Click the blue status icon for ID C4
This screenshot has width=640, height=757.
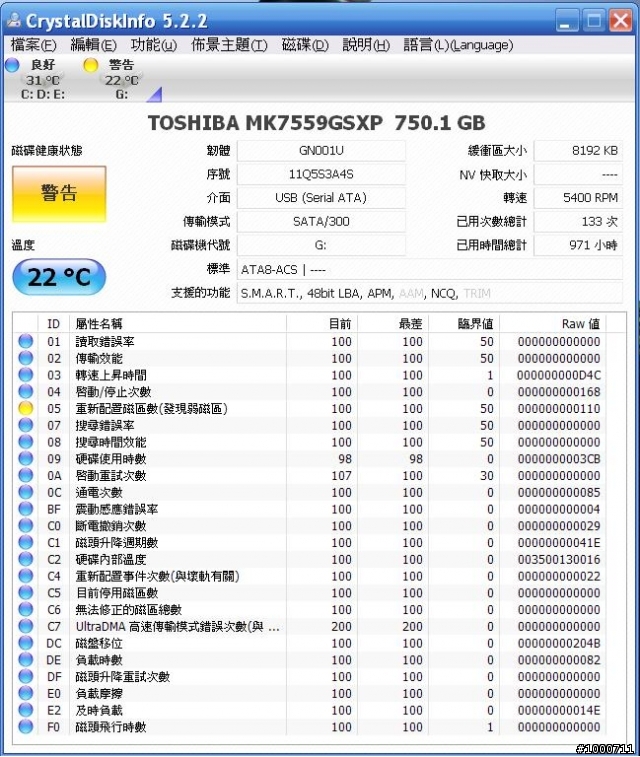click(26, 576)
